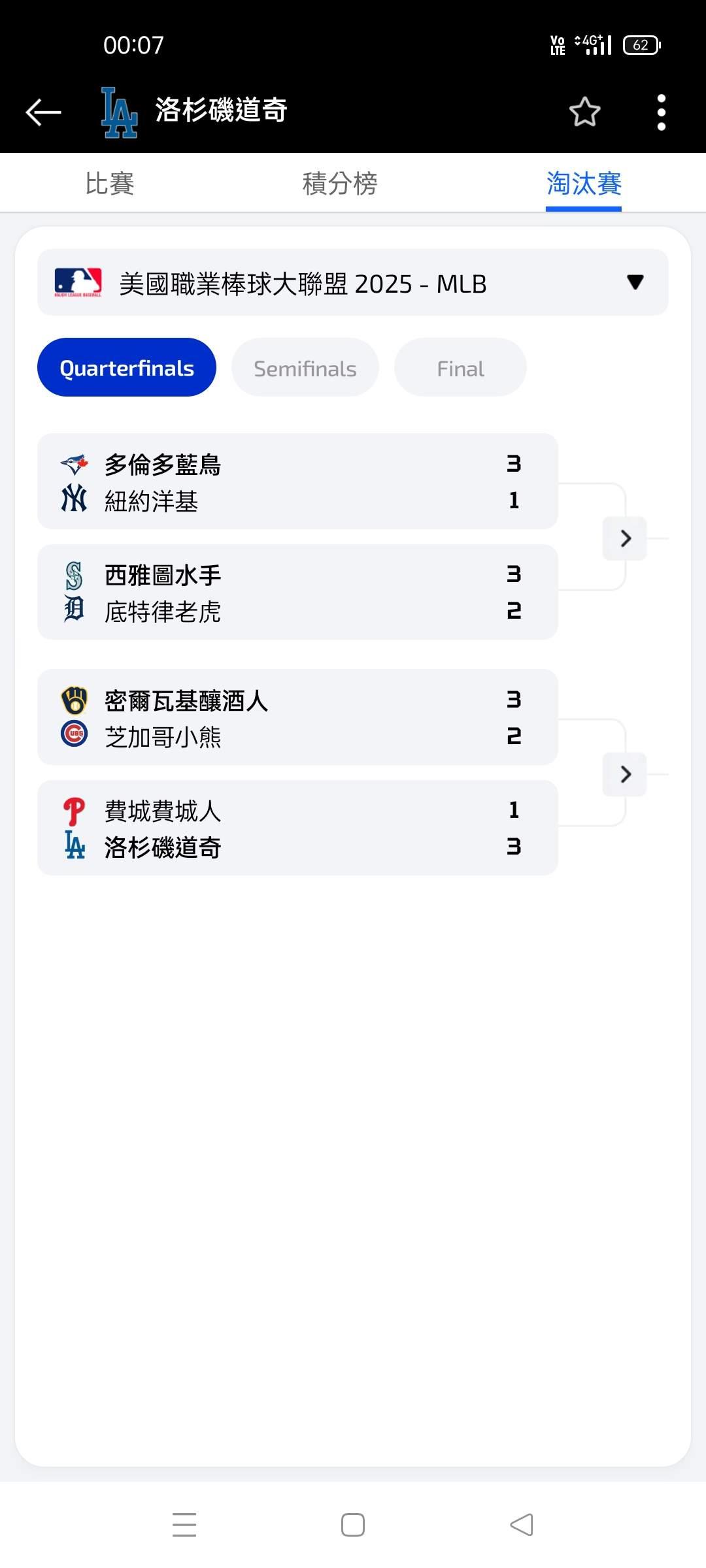Tap the Toronto Blue Jays logo
706x1568 pixels.
pos(74,464)
